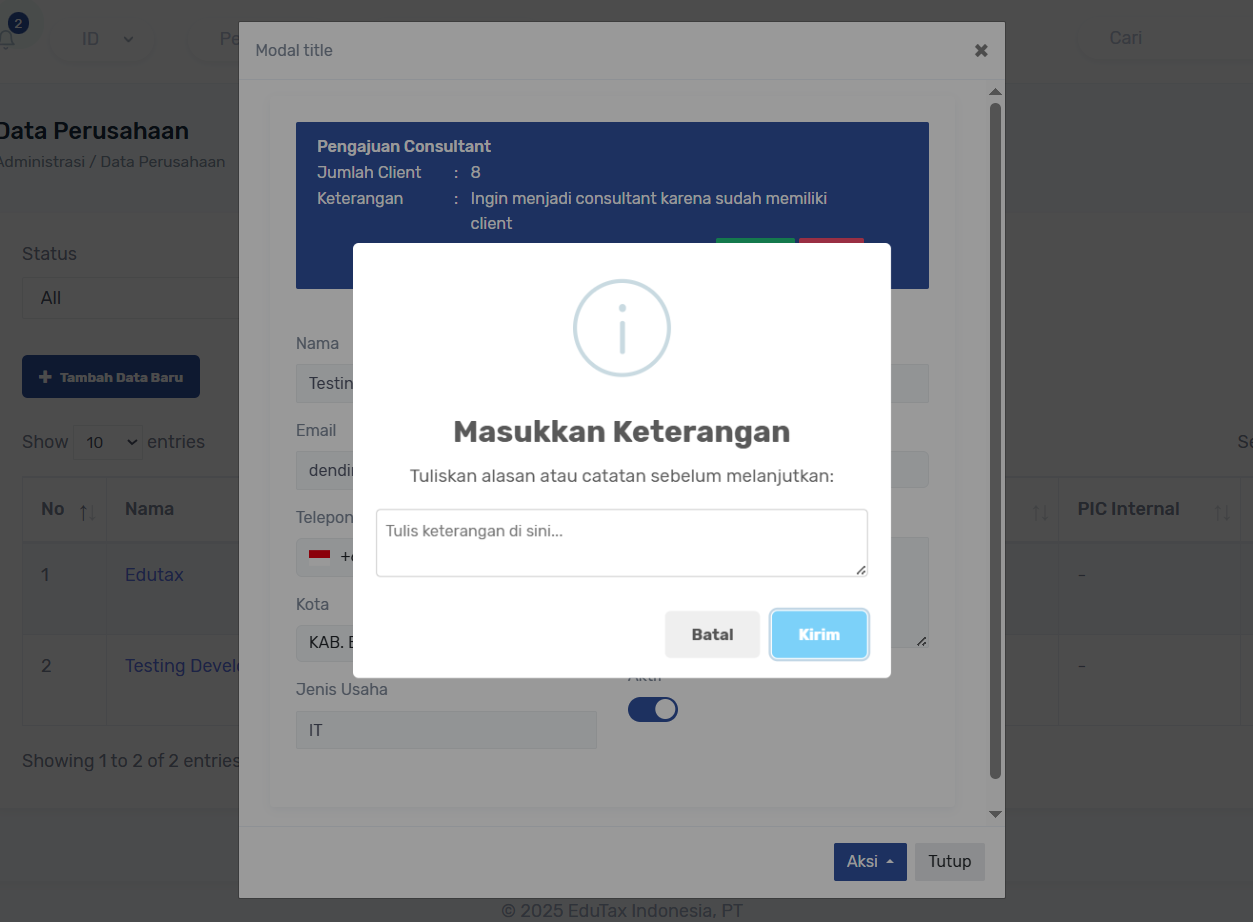1253x922 pixels.
Task: Sort table by No column arrows
Action: coord(87,511)
